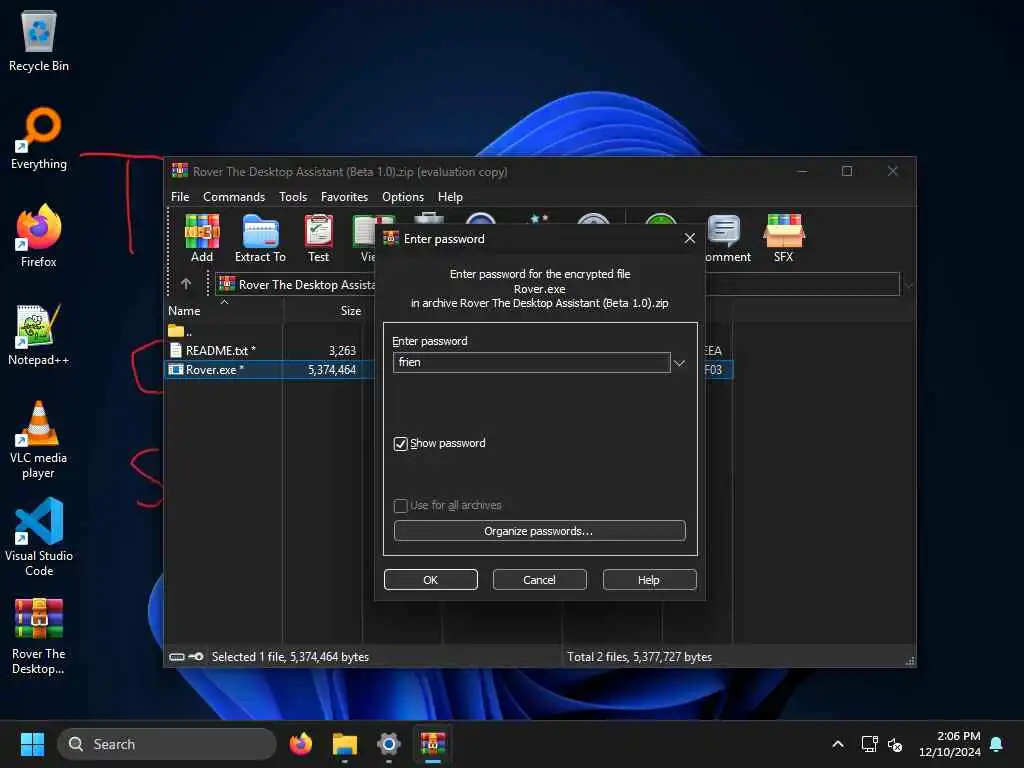This screenshot has height=768, width=1024.
Task: Open the Commands menu
Action: (x=234, y=197)
